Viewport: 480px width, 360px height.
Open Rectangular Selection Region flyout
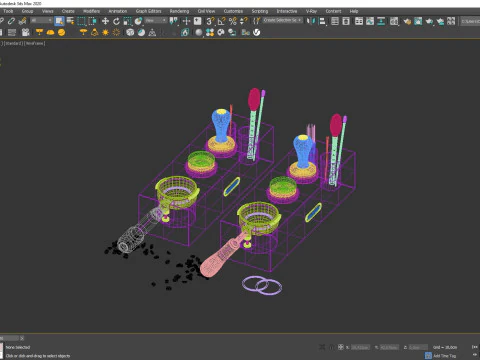coord(81,21)
